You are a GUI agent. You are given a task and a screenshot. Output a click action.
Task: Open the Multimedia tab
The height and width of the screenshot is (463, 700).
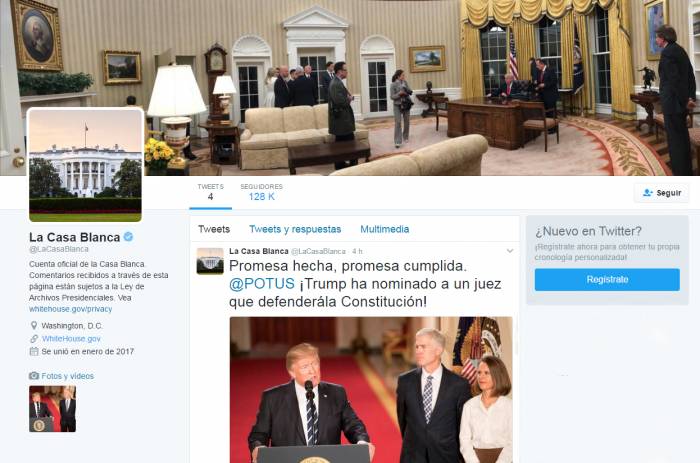(x=384, y=229)
